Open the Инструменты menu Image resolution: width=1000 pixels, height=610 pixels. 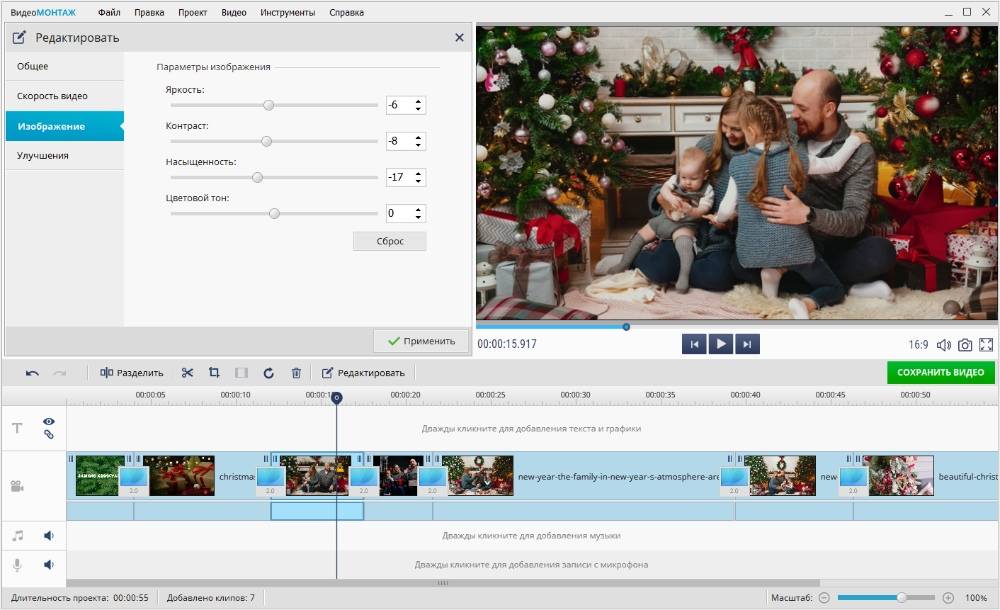tap(287, 12)
